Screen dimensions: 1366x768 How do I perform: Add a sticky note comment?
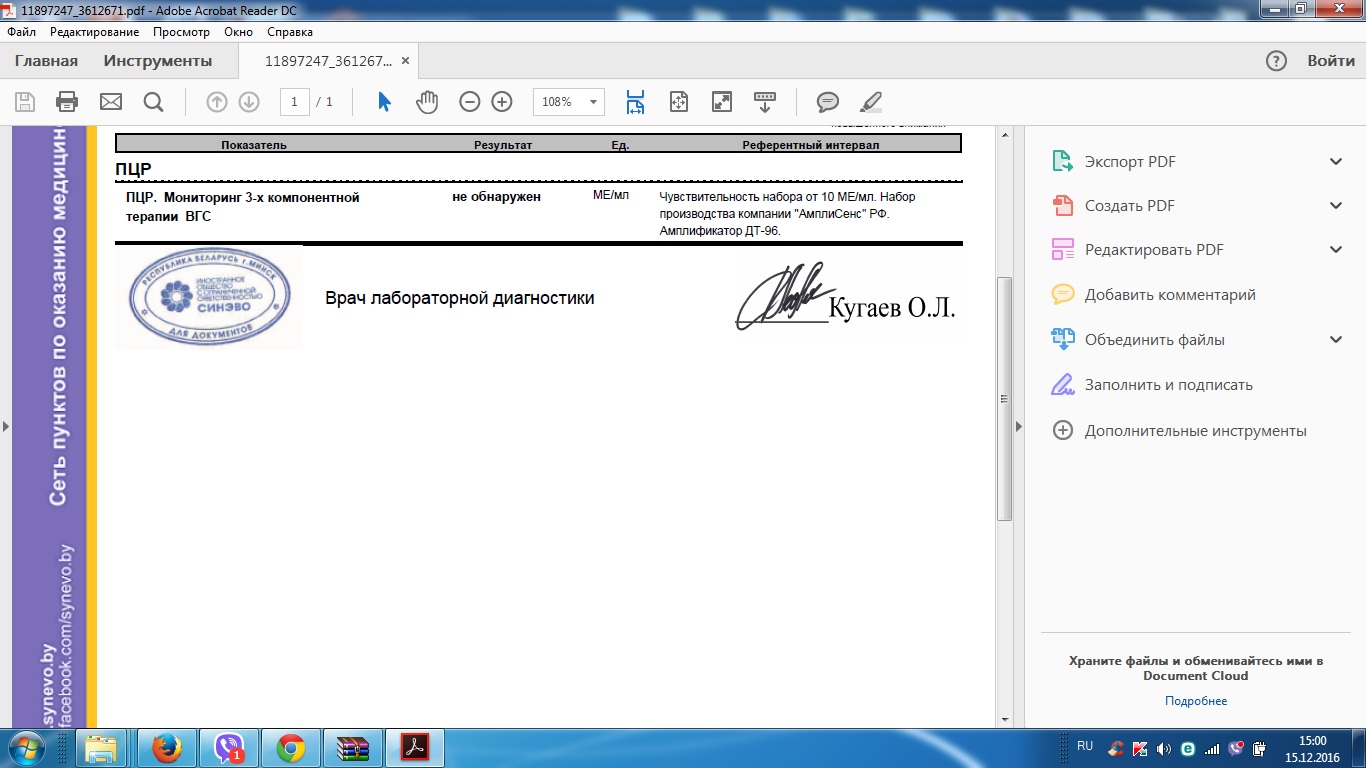click(827, 102)
